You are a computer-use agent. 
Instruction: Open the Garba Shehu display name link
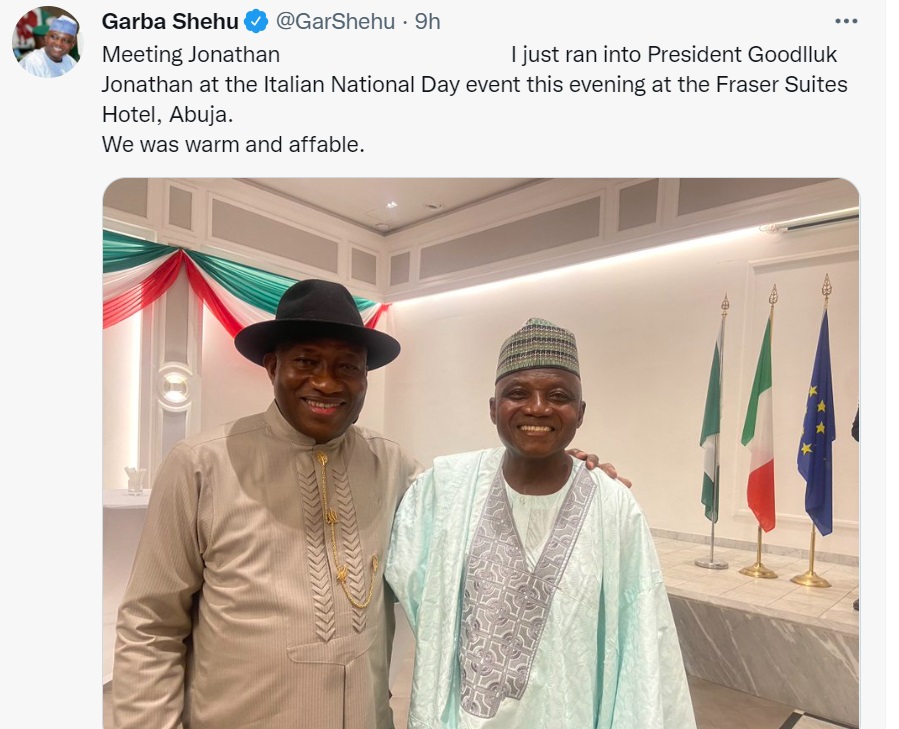(170, 21)
